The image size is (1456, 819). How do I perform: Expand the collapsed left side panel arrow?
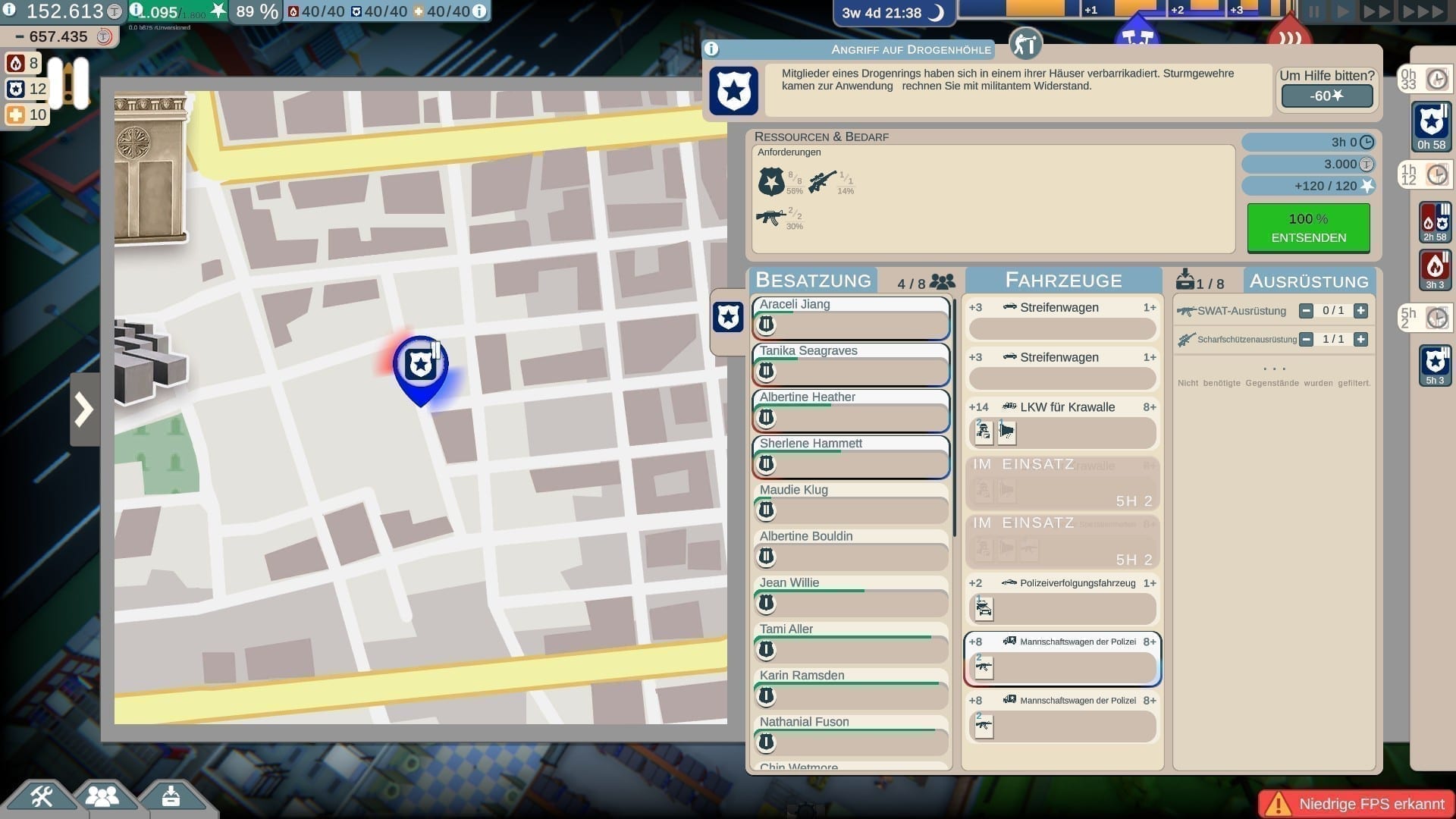[x=84, y=409]
